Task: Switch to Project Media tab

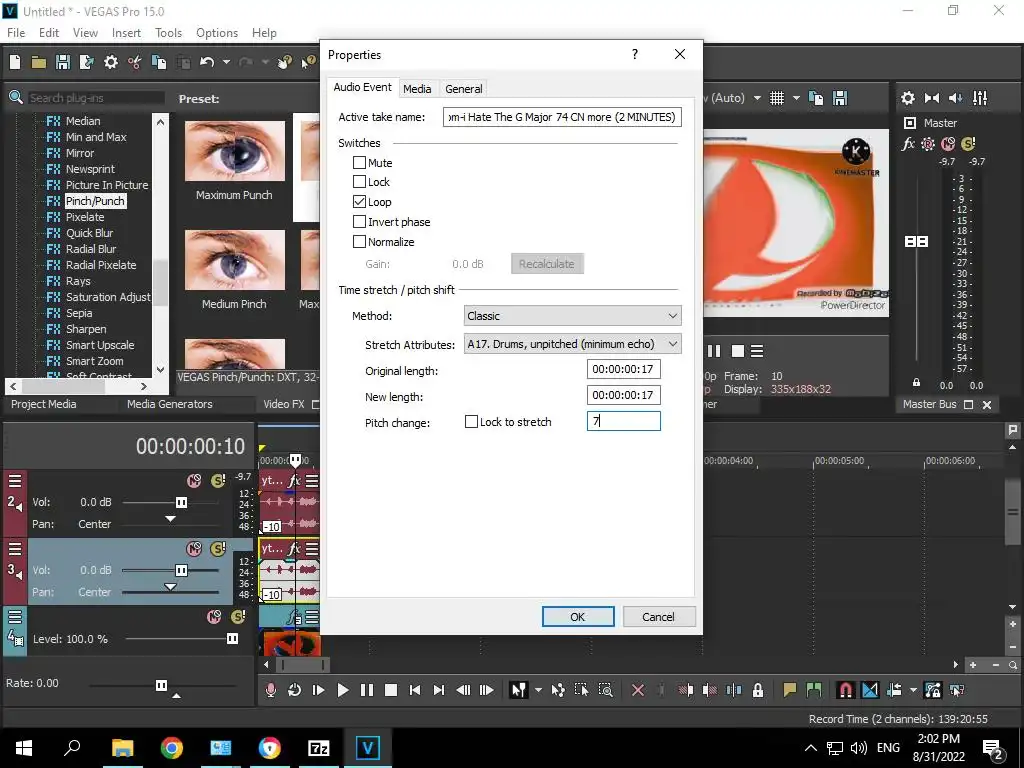Action: click(44, 404)
